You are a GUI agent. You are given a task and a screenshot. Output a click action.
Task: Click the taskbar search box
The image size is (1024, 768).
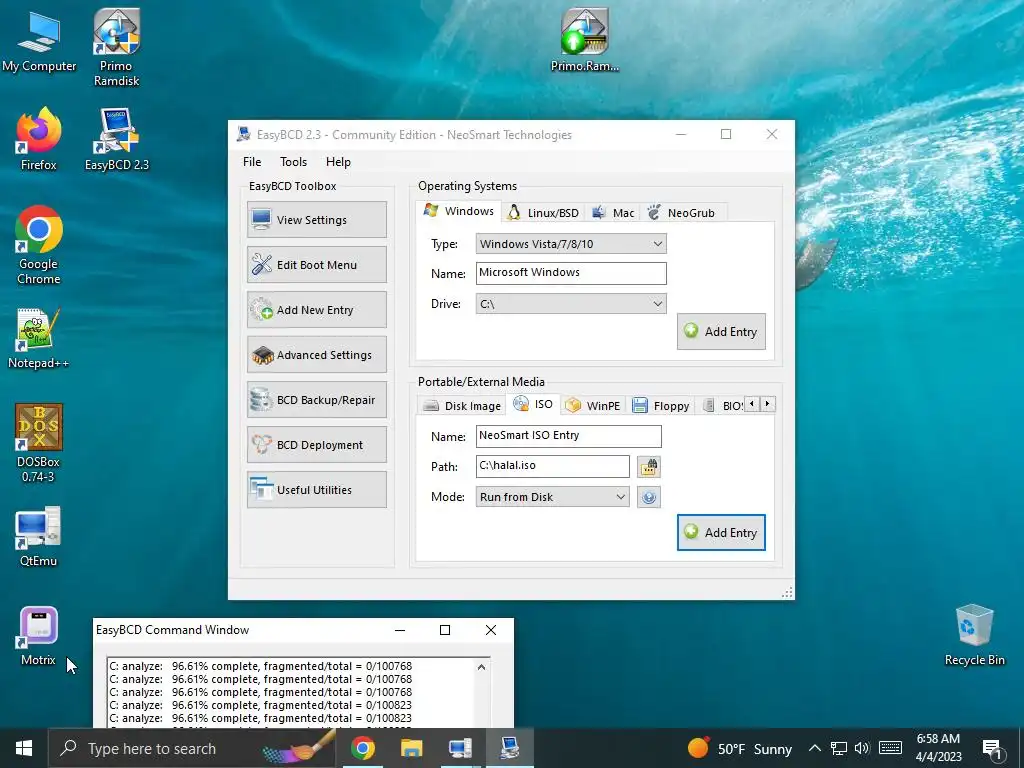(x=193, y=748)
